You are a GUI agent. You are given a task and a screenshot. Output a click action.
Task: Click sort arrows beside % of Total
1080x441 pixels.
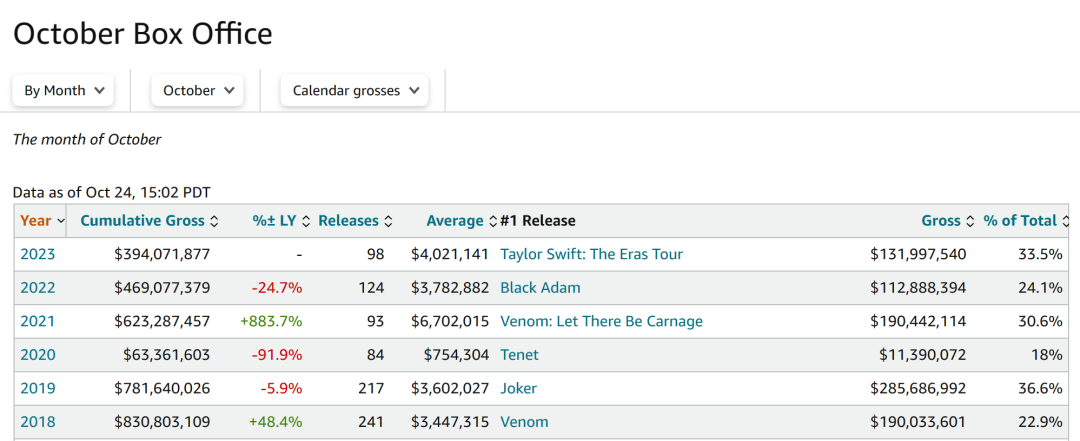[x=1065, y=221]
